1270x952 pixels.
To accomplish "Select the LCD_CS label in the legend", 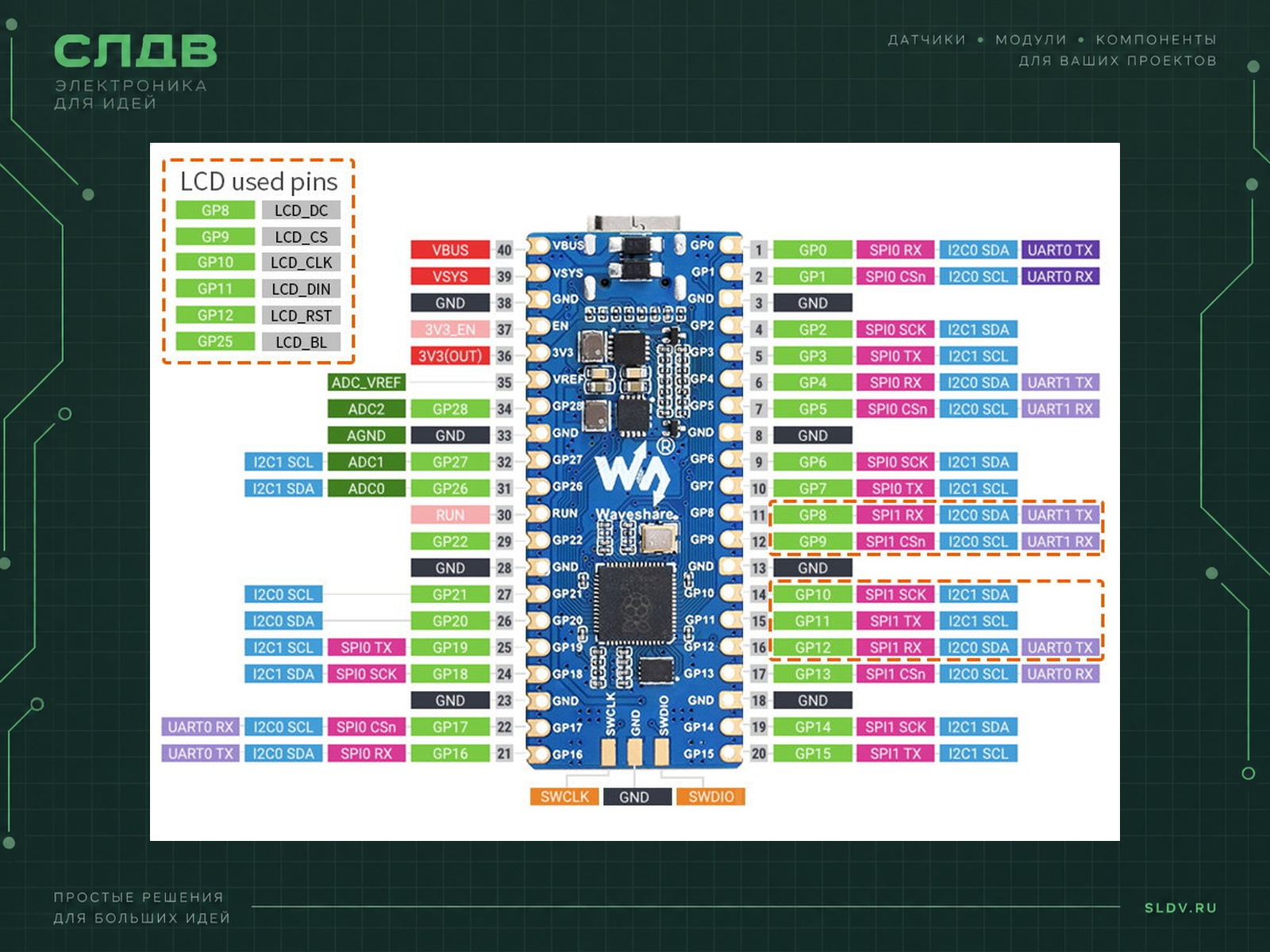I will tap(301, 236).
